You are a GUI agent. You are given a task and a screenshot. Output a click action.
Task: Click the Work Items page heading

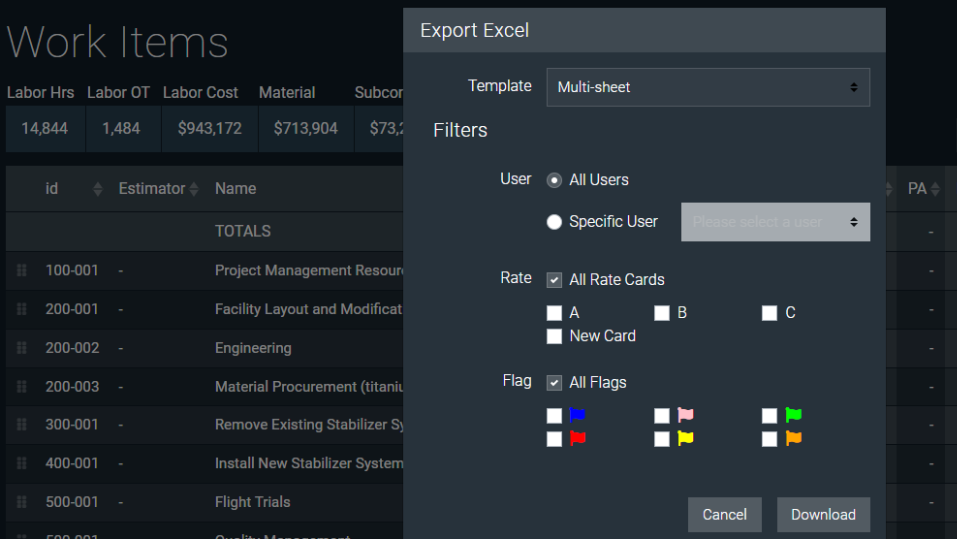(117, 42)
